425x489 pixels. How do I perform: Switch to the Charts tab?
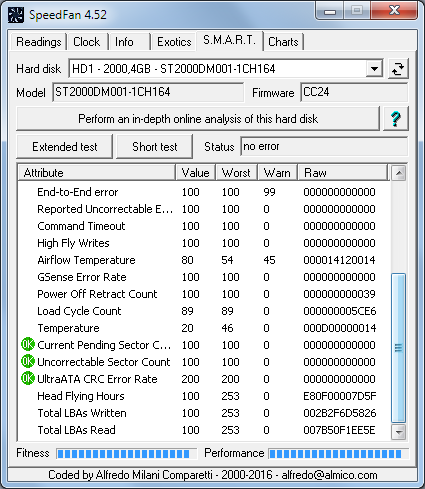pyautogui.click(x=283, y=42)
